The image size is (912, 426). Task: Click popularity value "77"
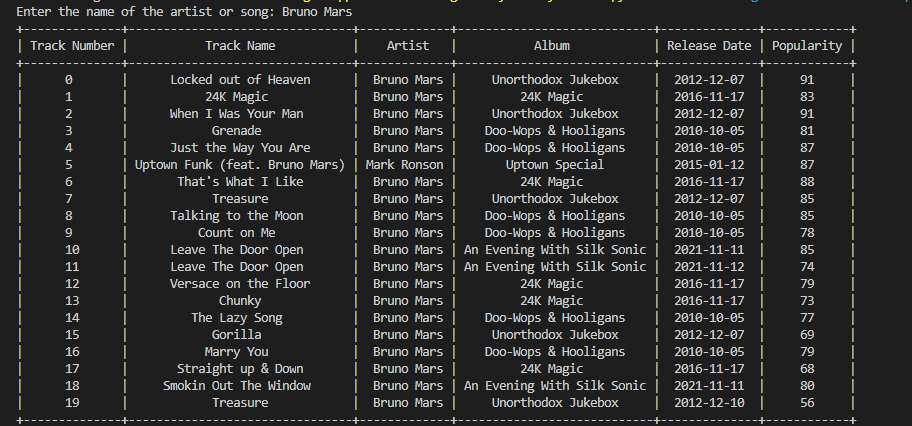(x=807, y=318)
